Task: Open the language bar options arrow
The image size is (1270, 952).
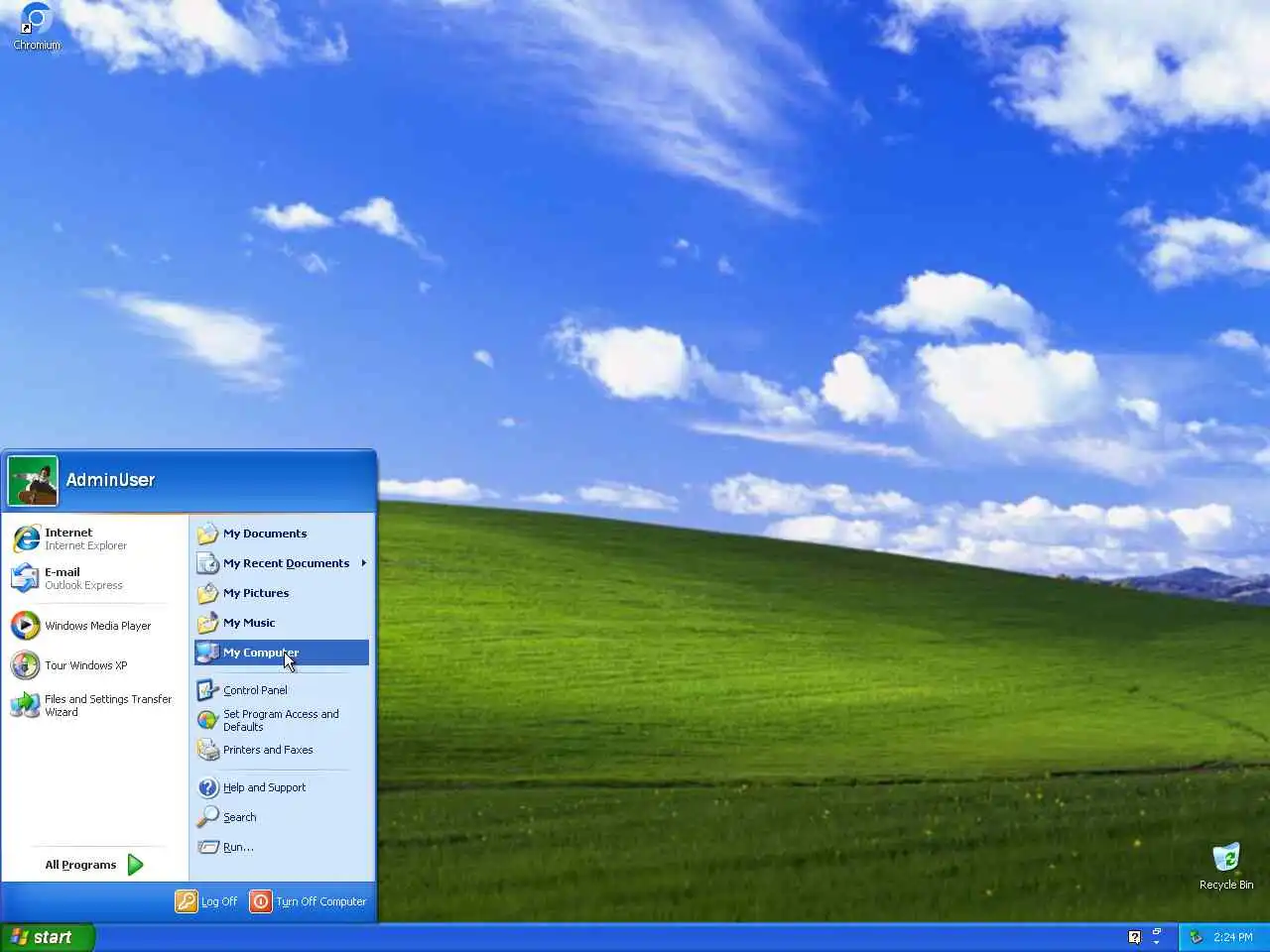Action: pos(1157,942)
